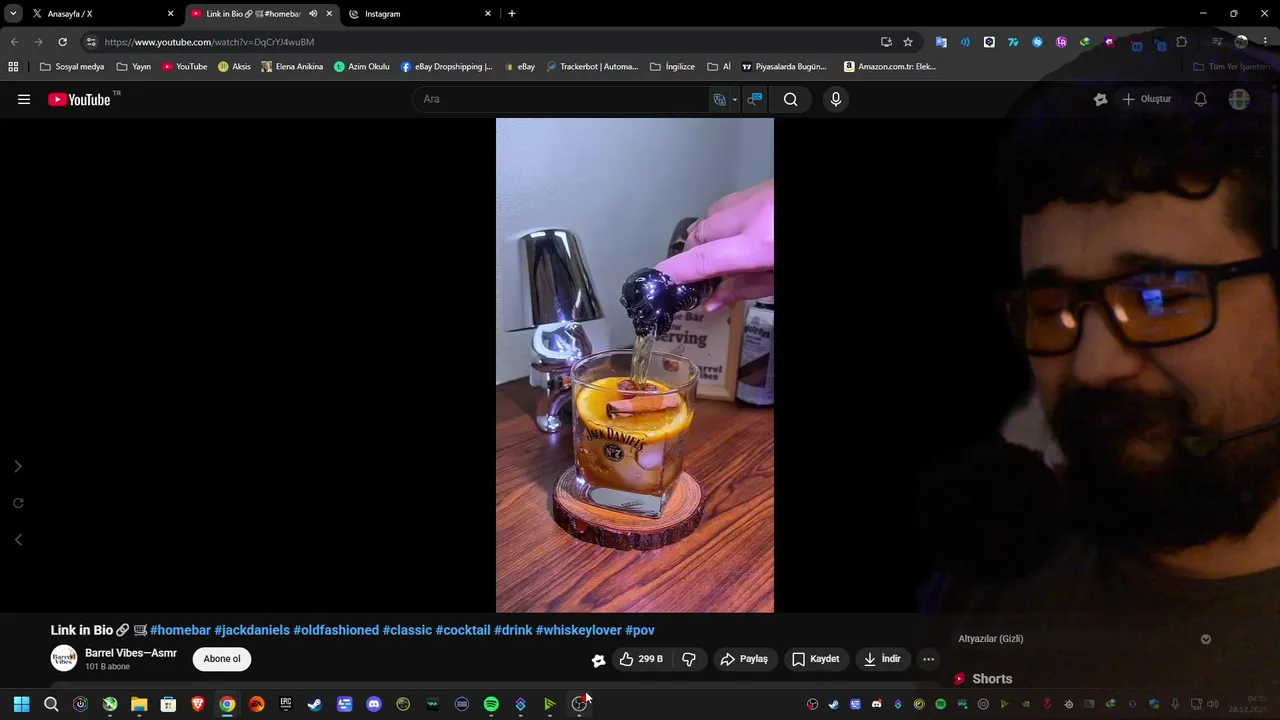Image resolution: width=1280 pixels, height=720 pixels.
Task: Open the Yayın bookmark folder
Action: [x=133, y=67]
